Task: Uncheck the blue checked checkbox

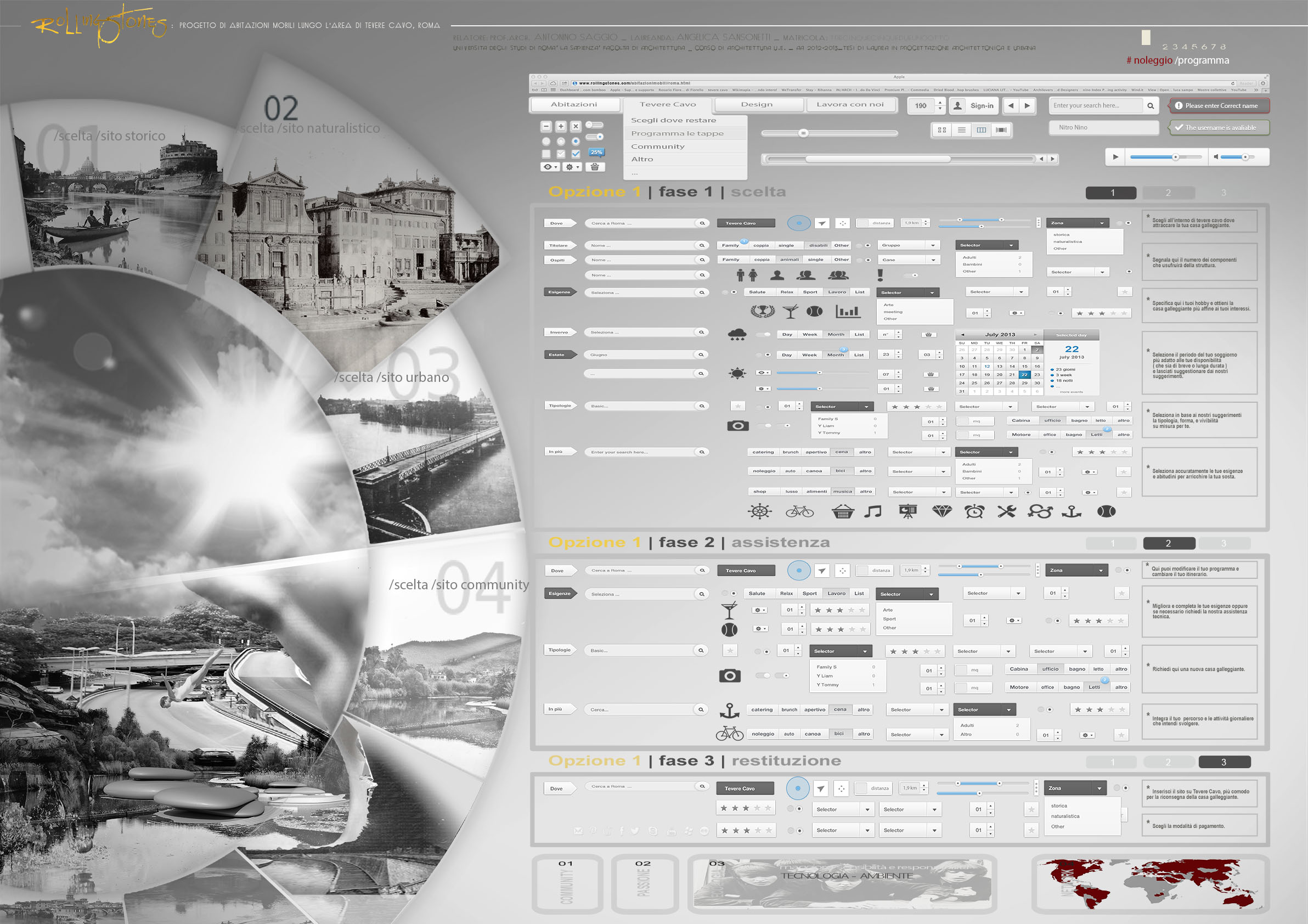Action: click(576, 153)
